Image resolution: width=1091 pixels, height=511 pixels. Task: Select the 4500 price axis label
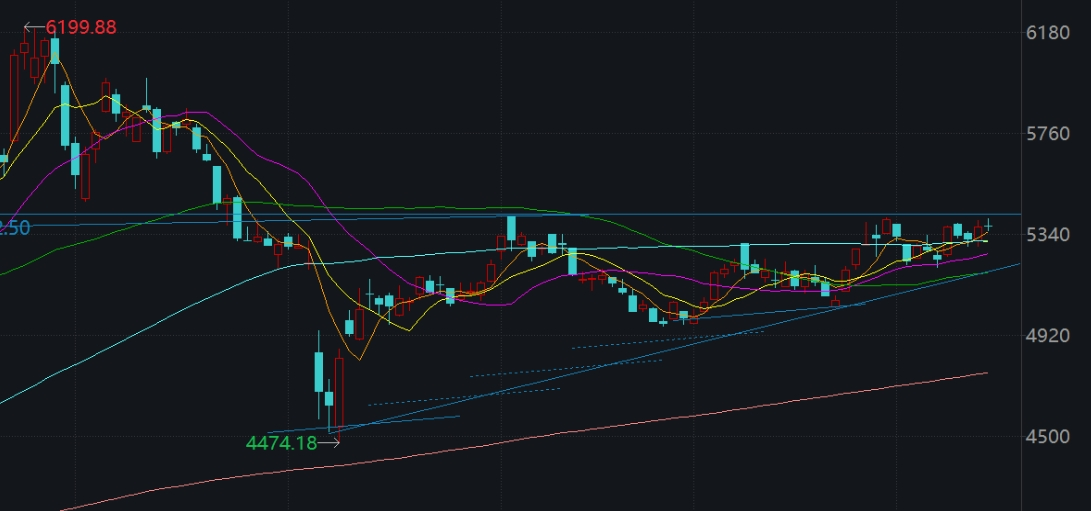[1048, 437]
